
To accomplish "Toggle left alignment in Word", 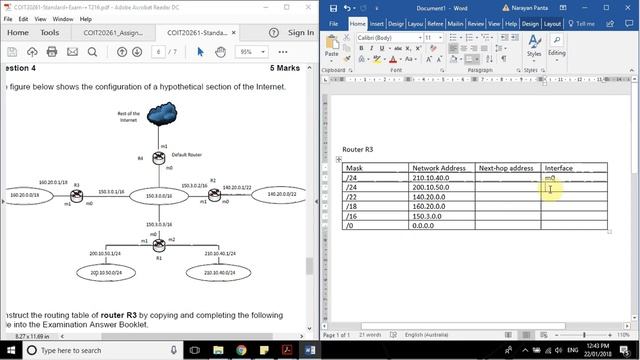I will tap(453, 48).
